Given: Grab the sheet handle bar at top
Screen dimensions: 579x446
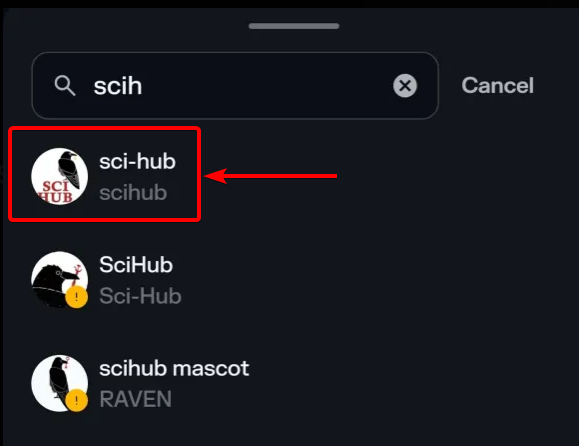Looking at the screenshot, I should click(294, 26).
